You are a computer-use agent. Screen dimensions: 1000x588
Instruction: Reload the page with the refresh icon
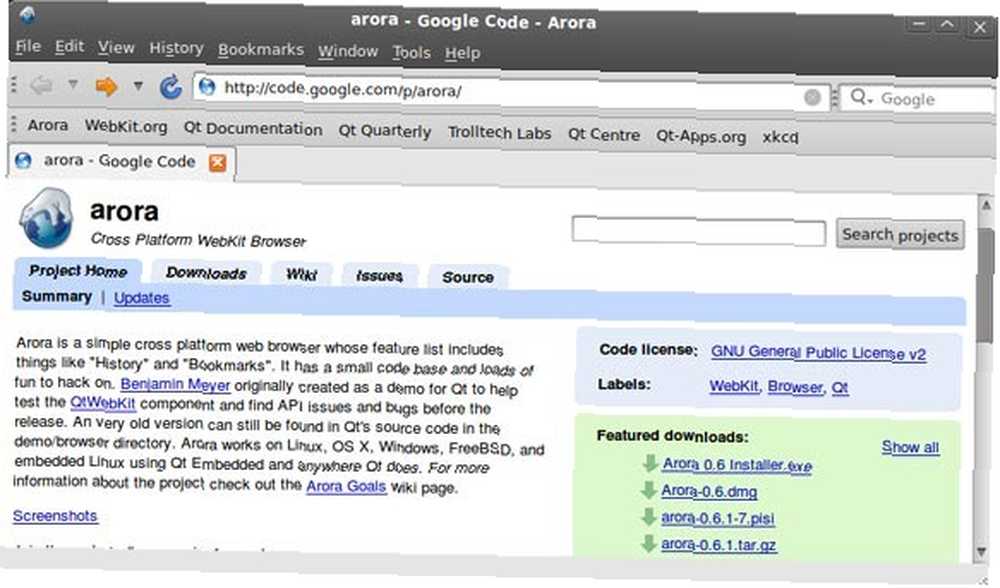pos(170,87)
